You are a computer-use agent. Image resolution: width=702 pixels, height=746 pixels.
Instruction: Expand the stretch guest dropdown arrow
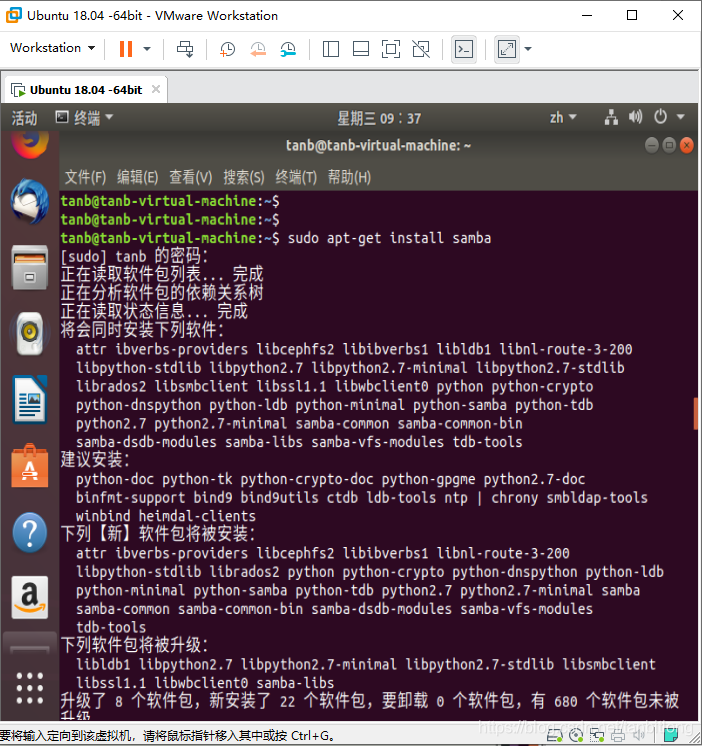click(527, 49)
